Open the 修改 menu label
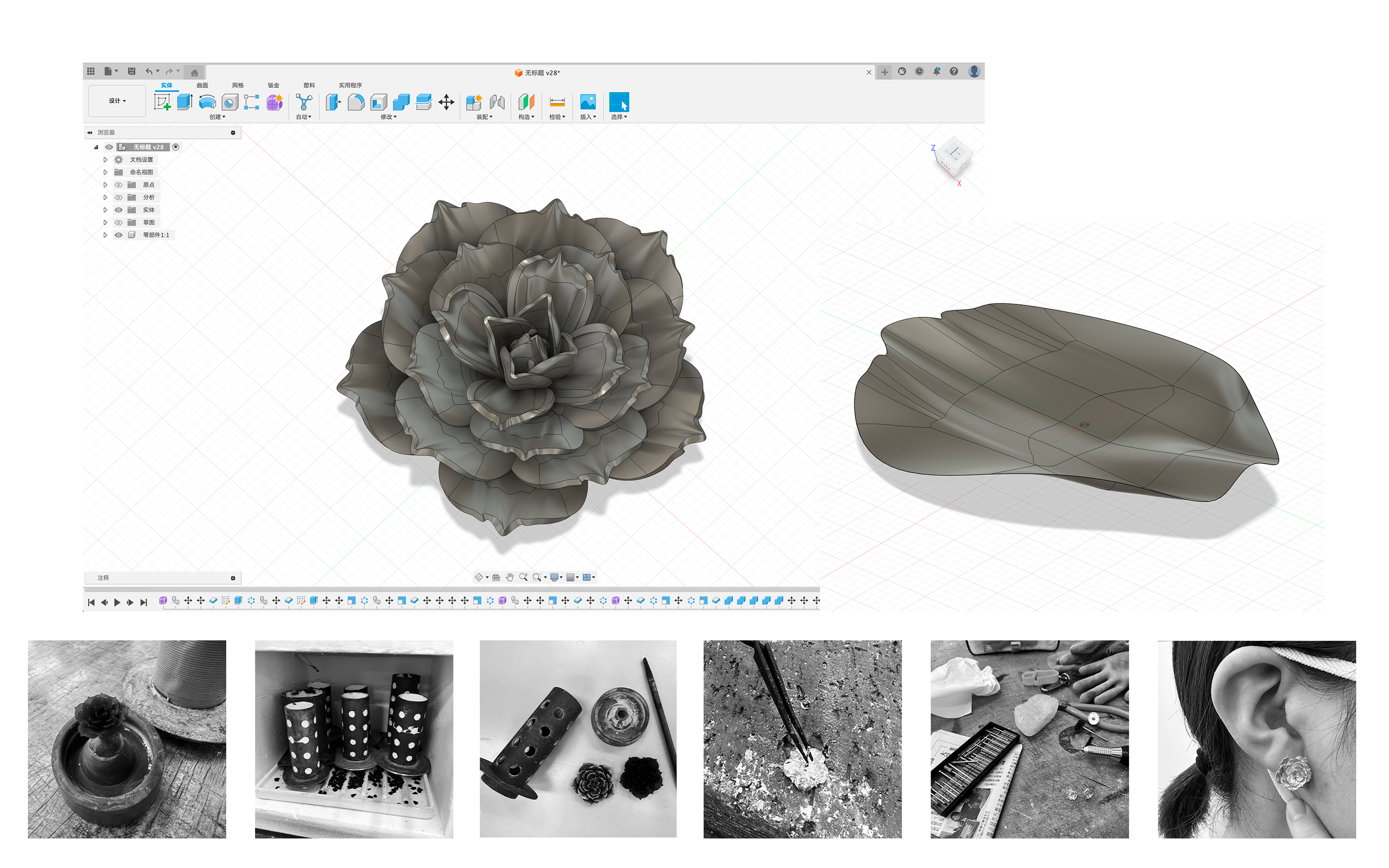The height and width of the screenshot is (868, 1389). click(x=388, y=117)
